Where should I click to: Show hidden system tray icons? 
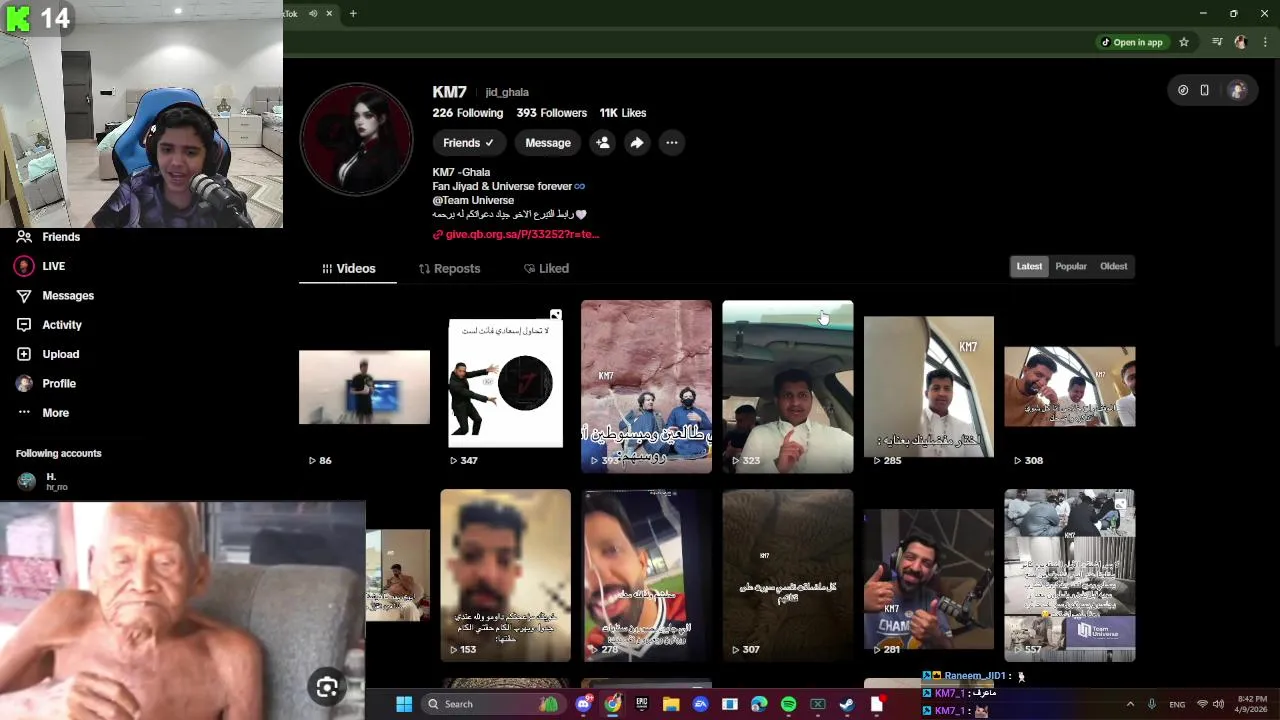tap(1131, 704)
